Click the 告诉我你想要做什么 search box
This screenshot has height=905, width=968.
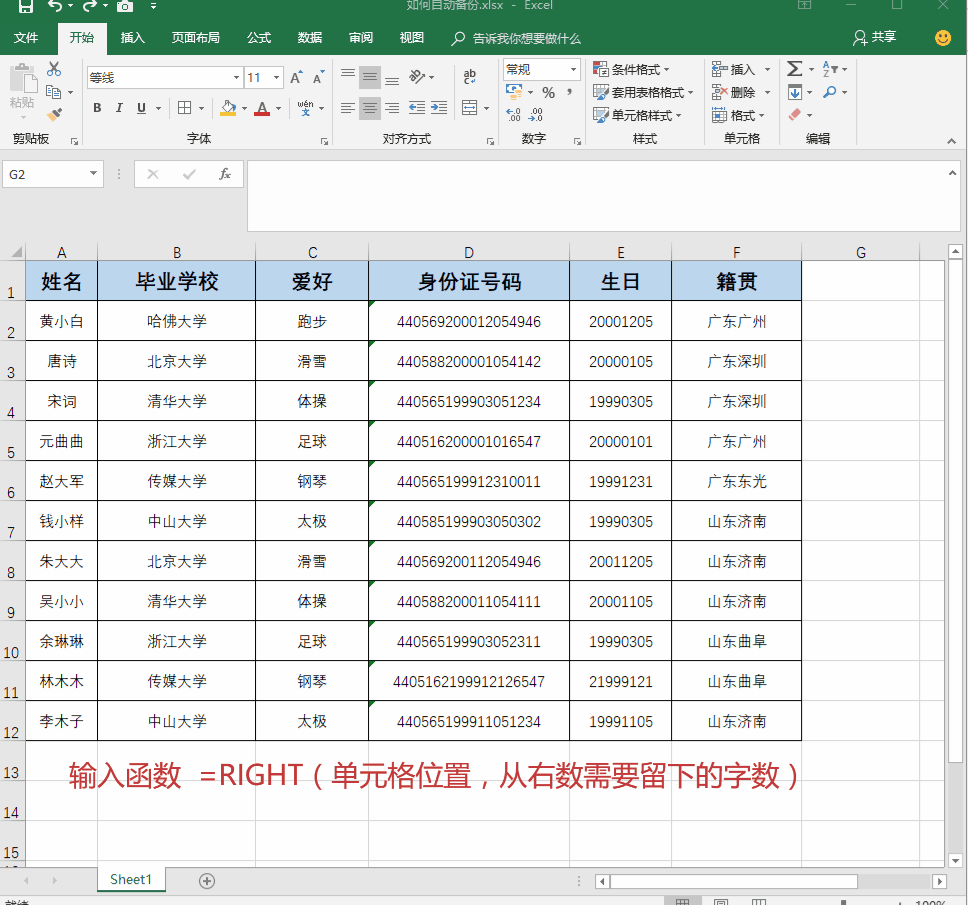[517, 38]
